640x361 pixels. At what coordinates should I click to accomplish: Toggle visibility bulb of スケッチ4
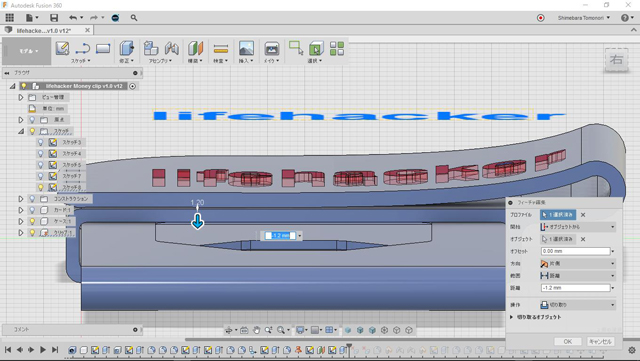click(x=40, y=154)
